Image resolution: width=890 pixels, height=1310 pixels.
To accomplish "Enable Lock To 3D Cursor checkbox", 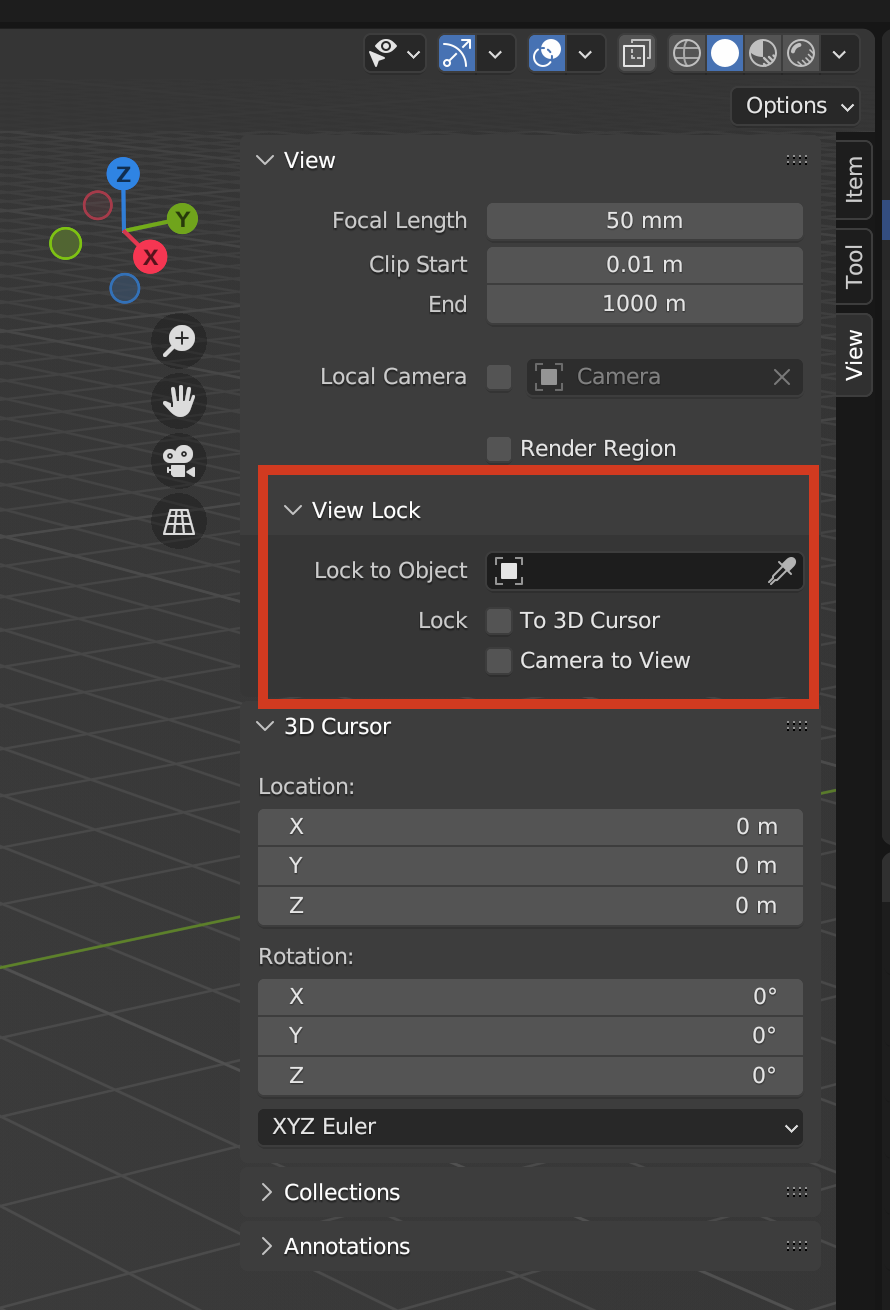I will (498, 621).
